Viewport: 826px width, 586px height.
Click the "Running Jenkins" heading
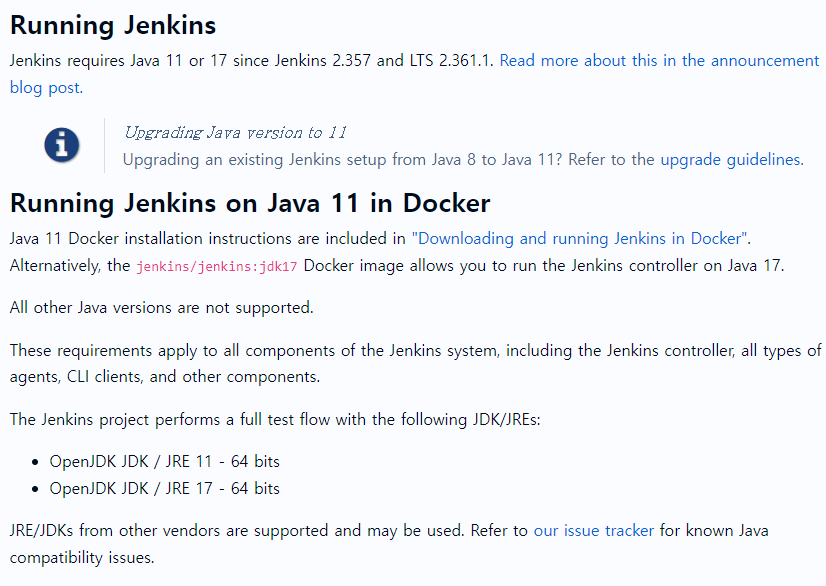pos(113,25)
